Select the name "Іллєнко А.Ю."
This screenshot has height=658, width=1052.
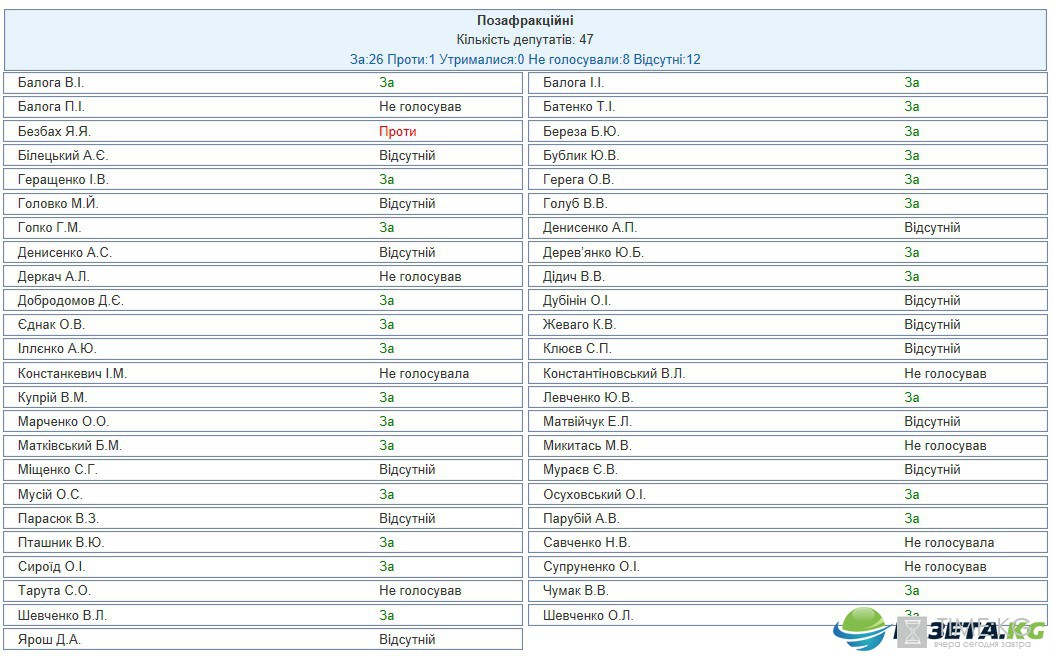tap(57, 349)
